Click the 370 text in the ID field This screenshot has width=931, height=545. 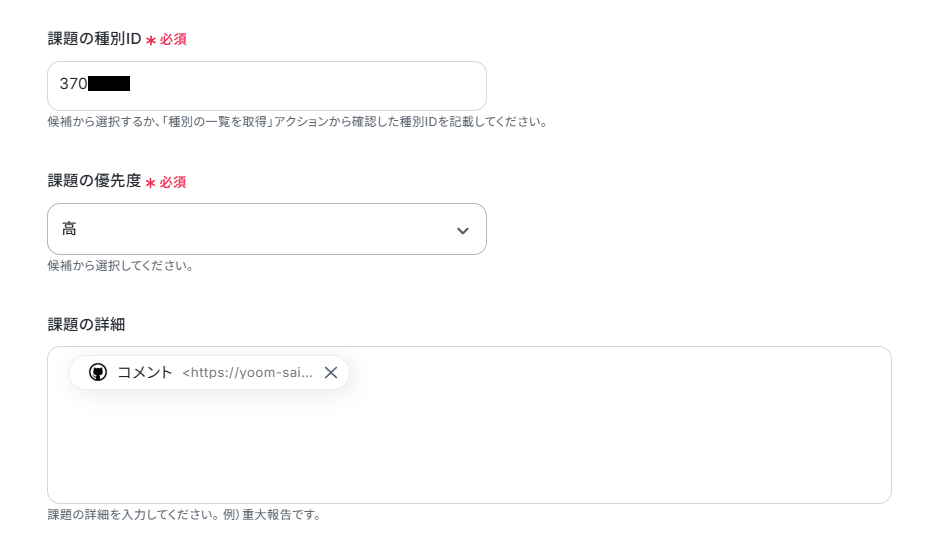click(x=73, y=84)
